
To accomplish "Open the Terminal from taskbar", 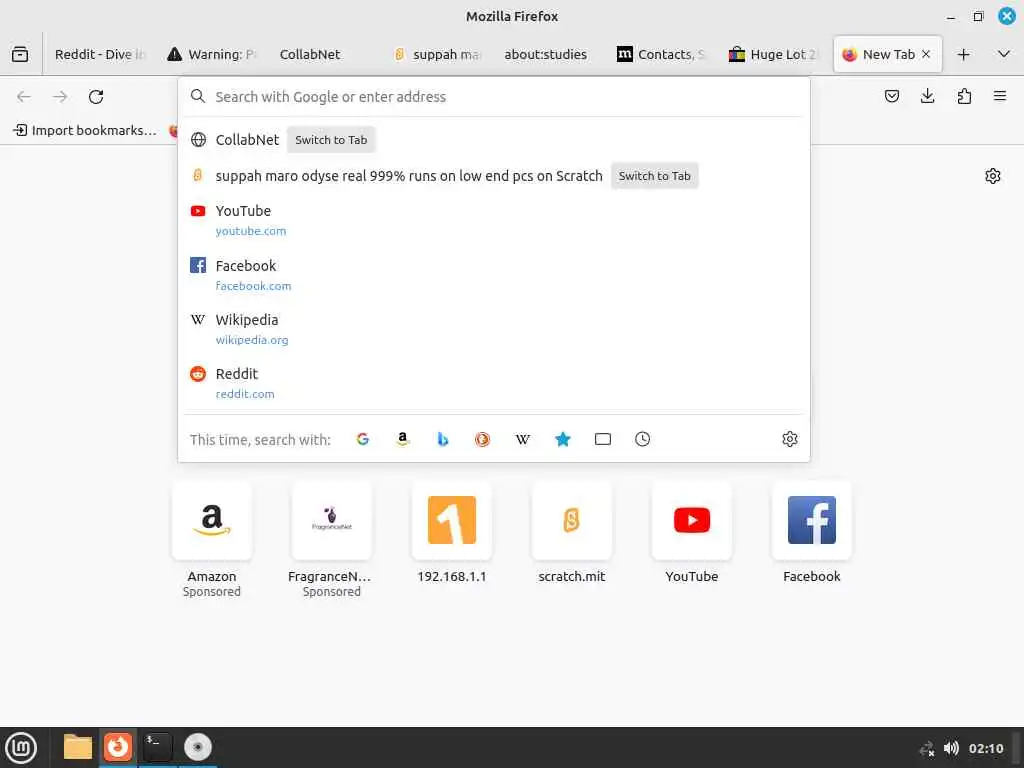I will click(x=158, y=747).
